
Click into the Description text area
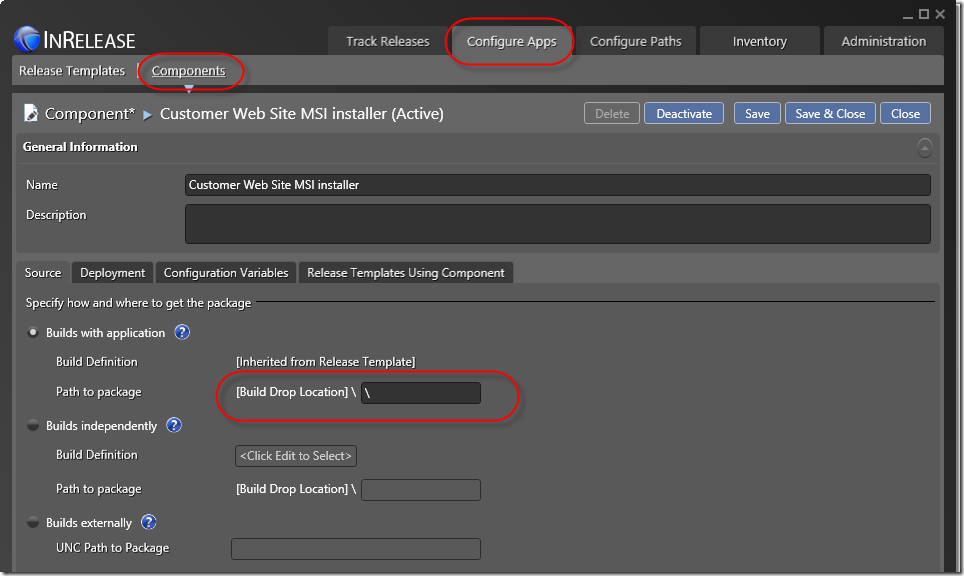(558, 224)
